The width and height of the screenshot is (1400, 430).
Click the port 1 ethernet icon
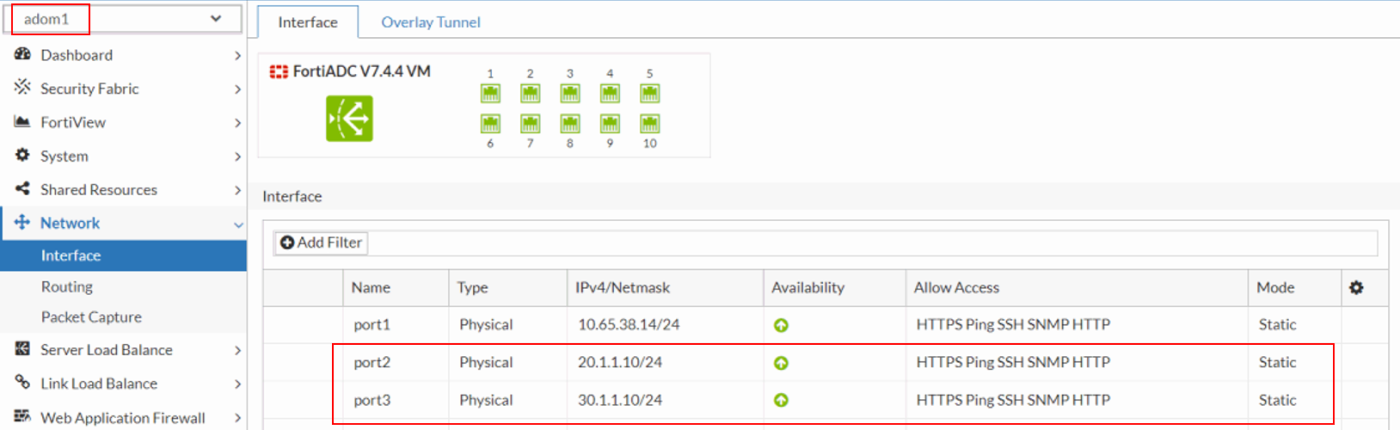pos(490,93)
